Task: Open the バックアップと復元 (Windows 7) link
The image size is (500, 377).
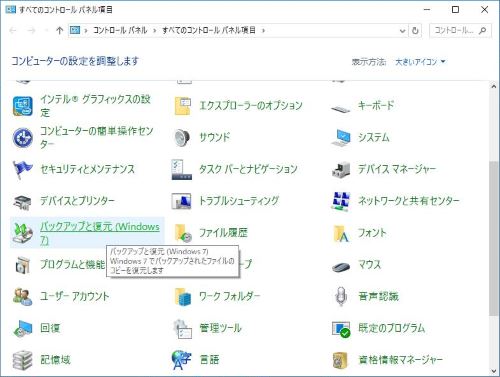Action: [99, 233]
